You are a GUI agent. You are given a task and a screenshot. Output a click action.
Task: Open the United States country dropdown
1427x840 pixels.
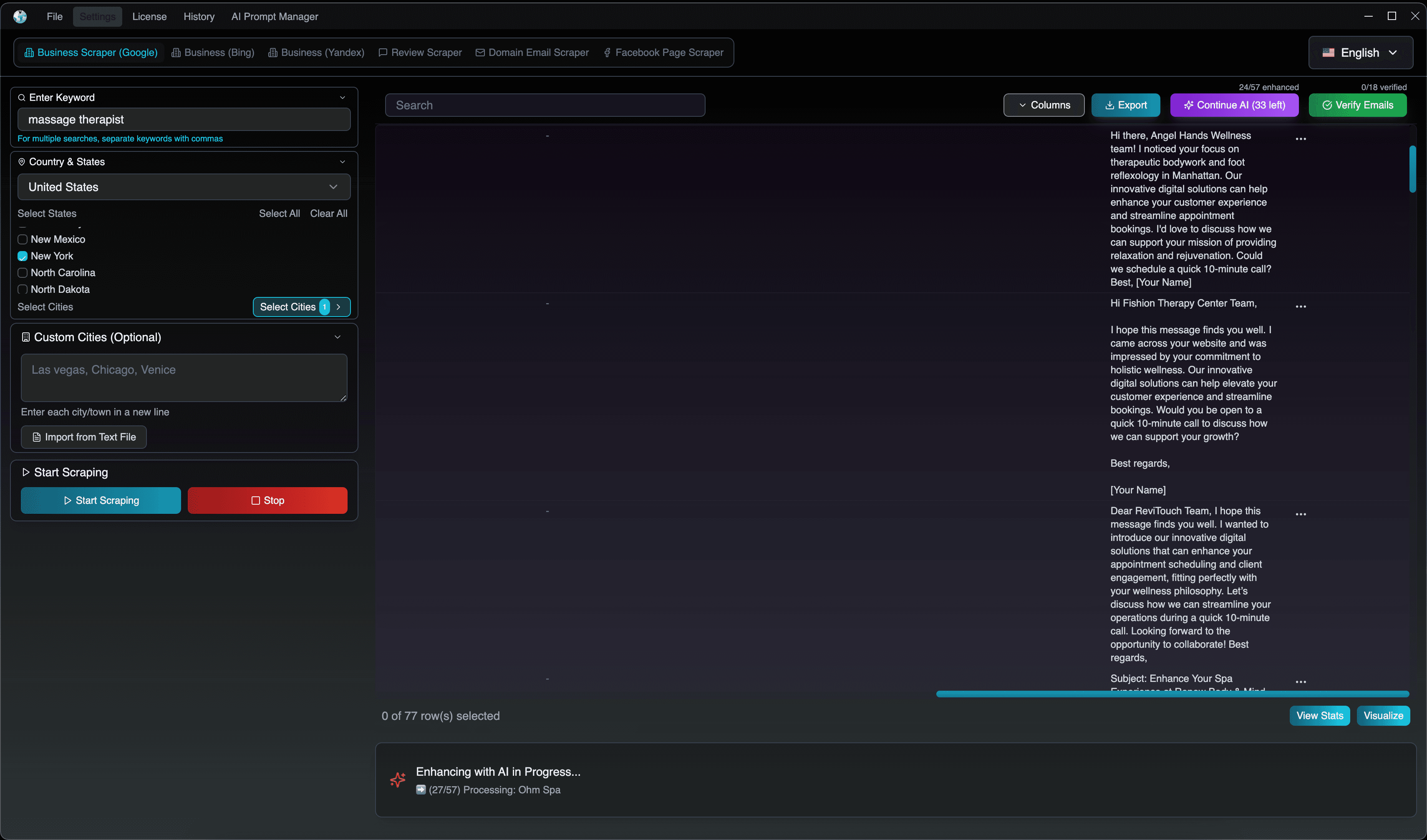(184, 187)
